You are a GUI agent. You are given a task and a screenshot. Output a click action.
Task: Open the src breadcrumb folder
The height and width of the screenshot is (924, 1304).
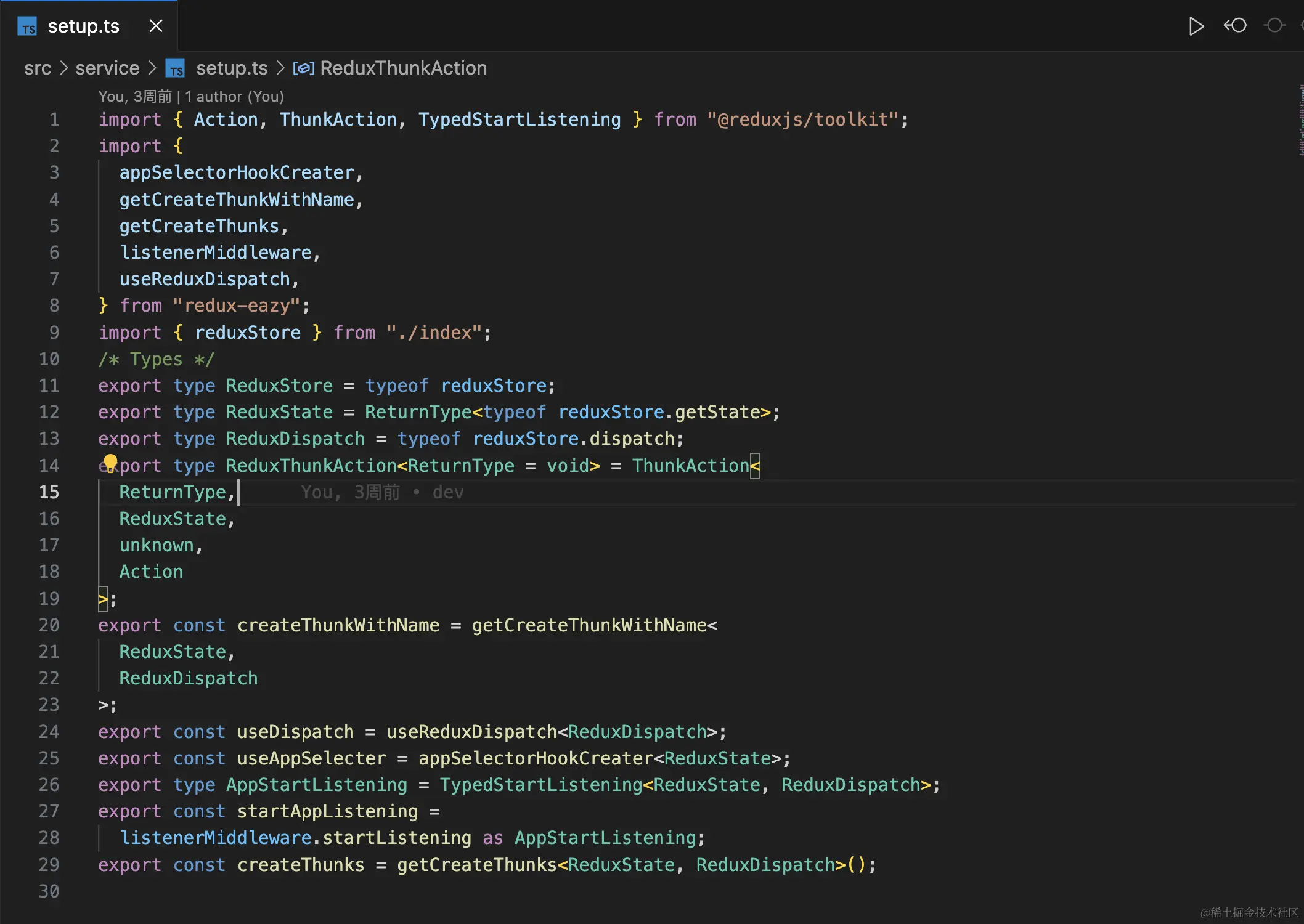(38, 68)
